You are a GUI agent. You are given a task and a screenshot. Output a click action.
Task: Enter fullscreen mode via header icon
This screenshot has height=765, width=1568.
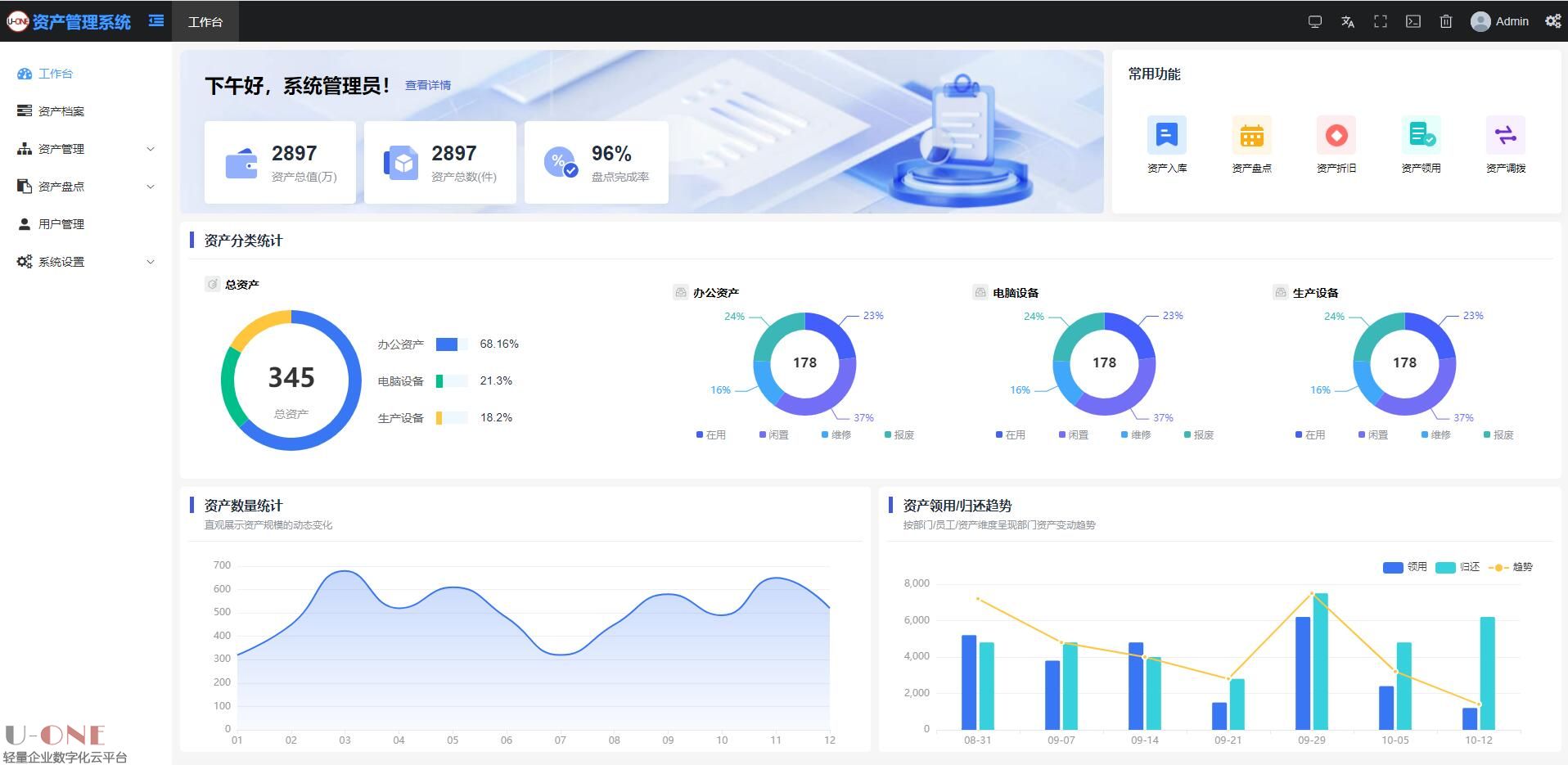pyautogui.click(x=1381, y=22)
